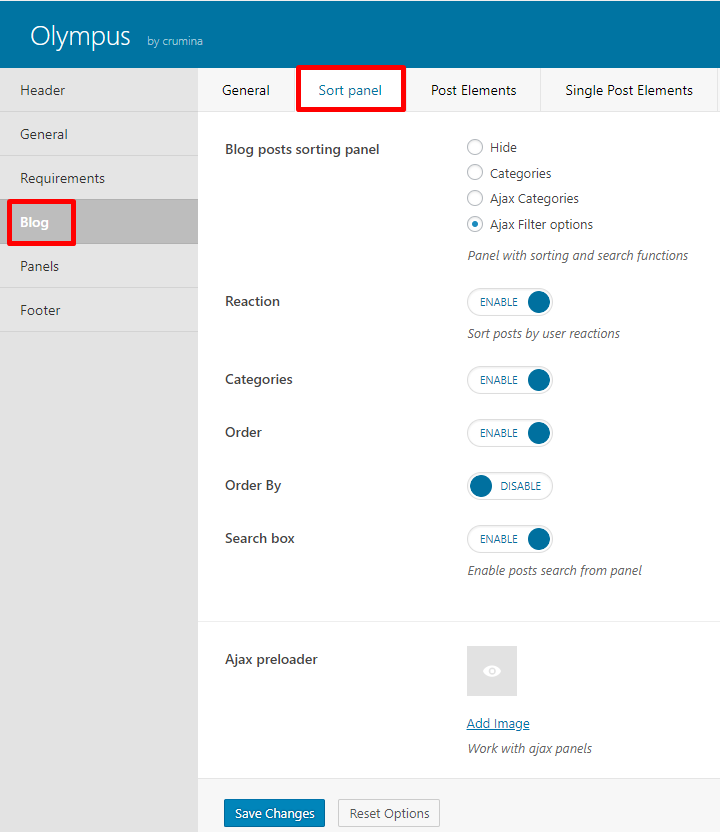Select the Ajax Filter options radio button
720x832 pixels.
(475, 224)
